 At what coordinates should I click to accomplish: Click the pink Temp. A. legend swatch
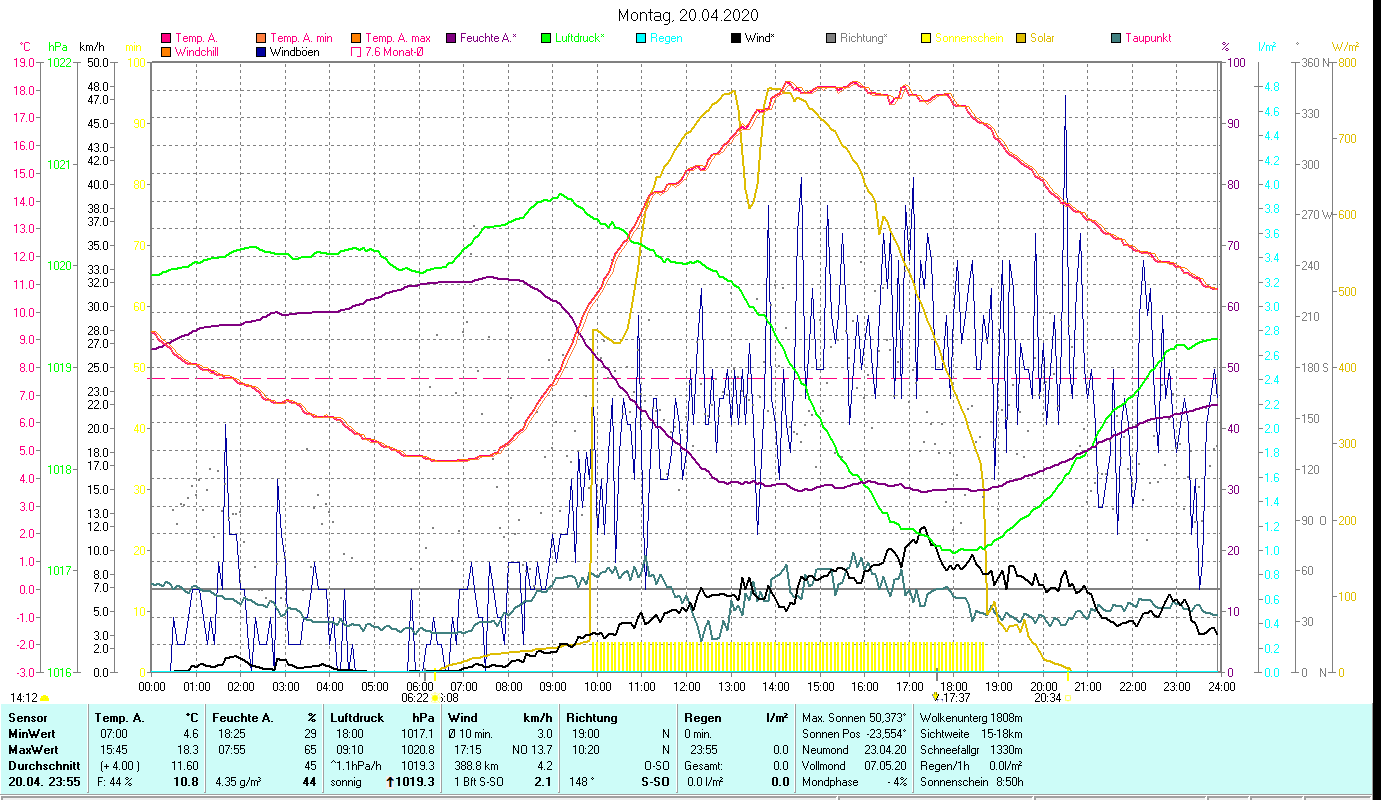pos(166,38)
